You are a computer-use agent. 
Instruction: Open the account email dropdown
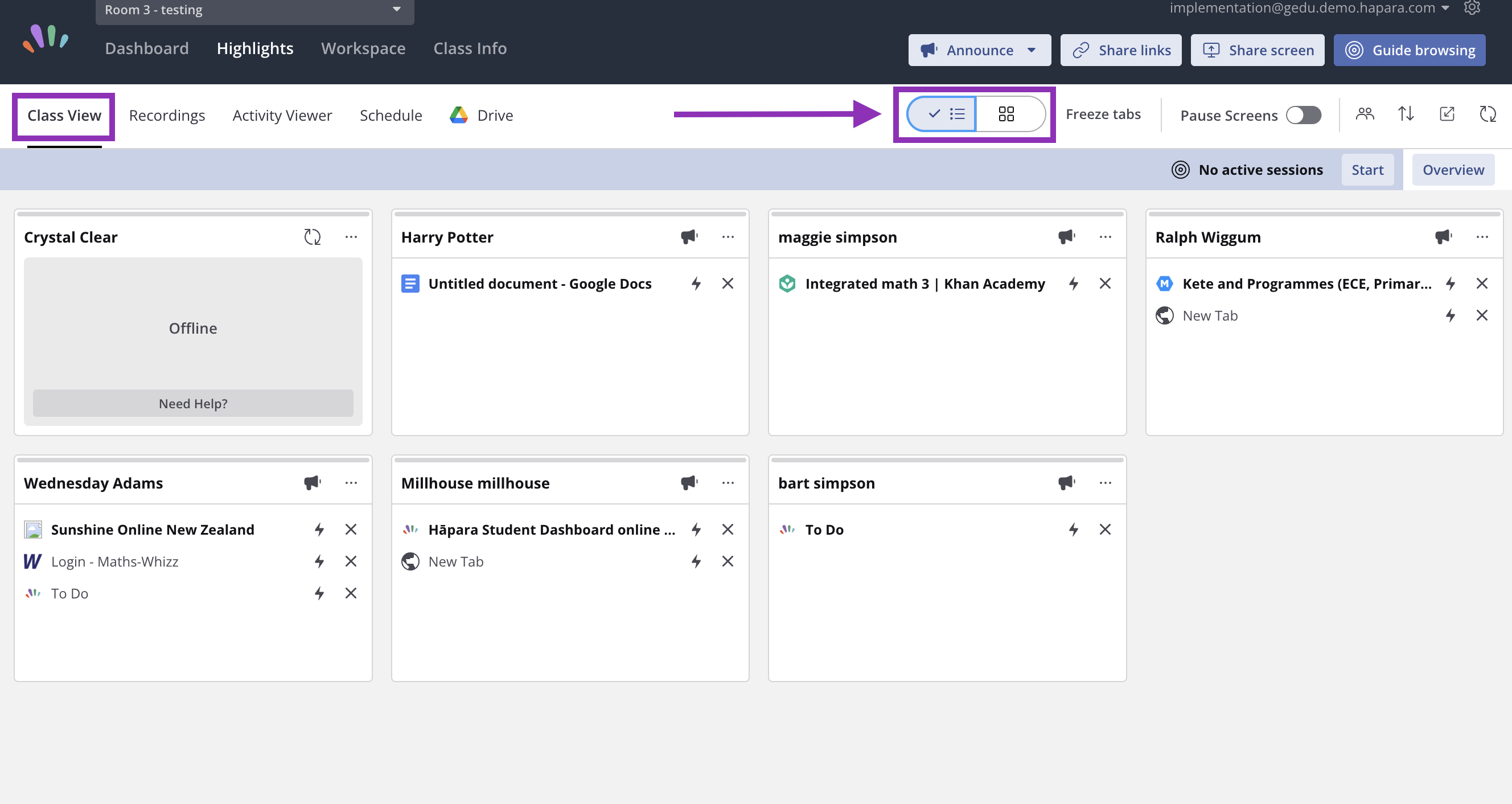pyautogui.click(x=1309, y=8)
